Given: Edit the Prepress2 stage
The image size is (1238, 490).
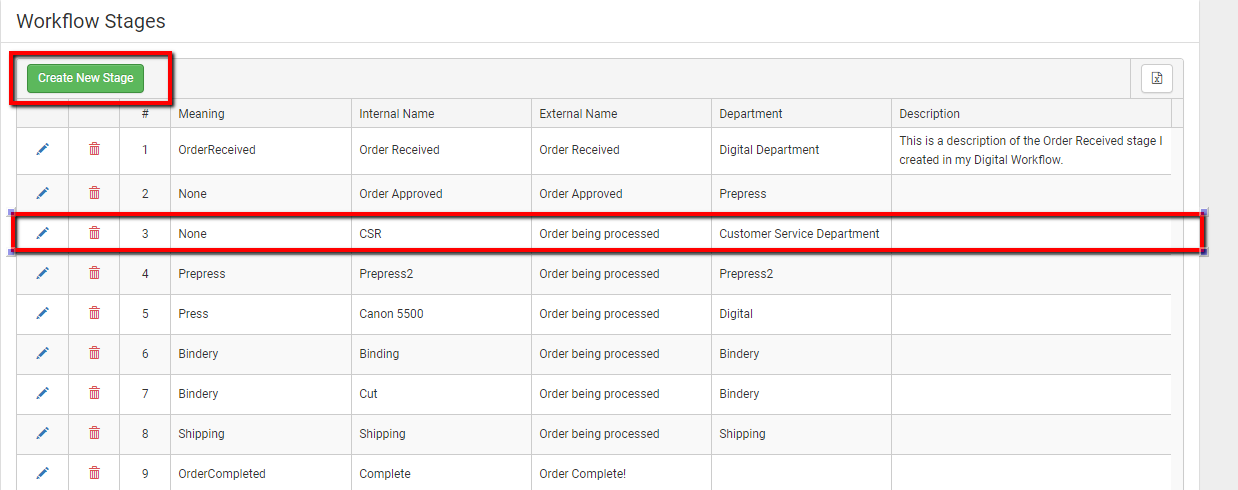Looking at the screenshot, I should coord(42,273).
